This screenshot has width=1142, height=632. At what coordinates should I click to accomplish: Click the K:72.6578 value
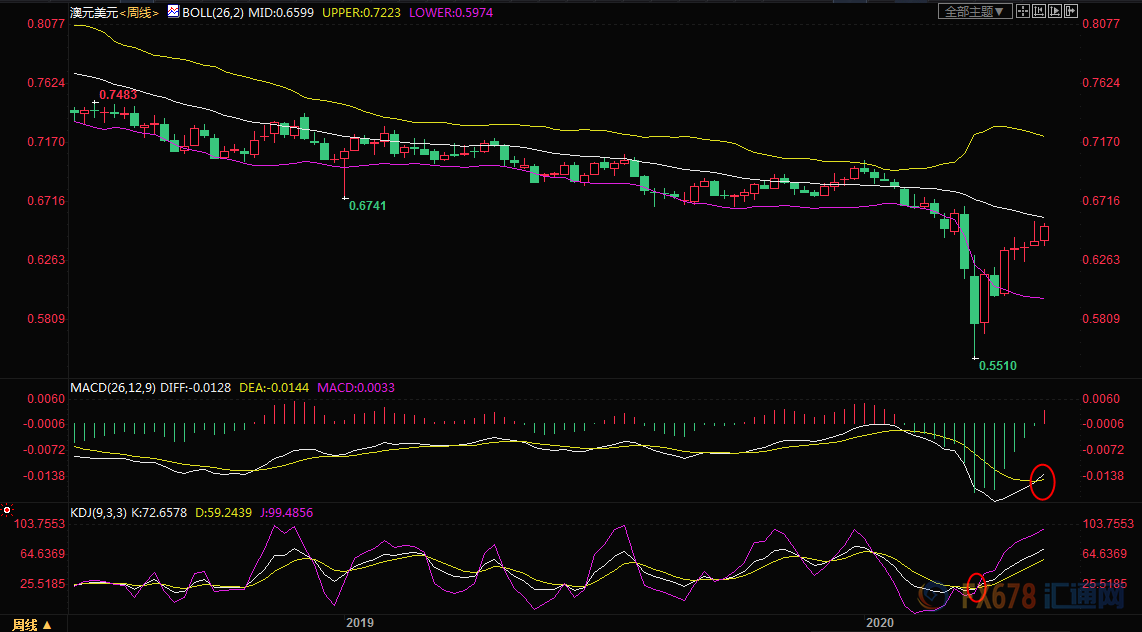pyautogui.click(x=159, y=513)
